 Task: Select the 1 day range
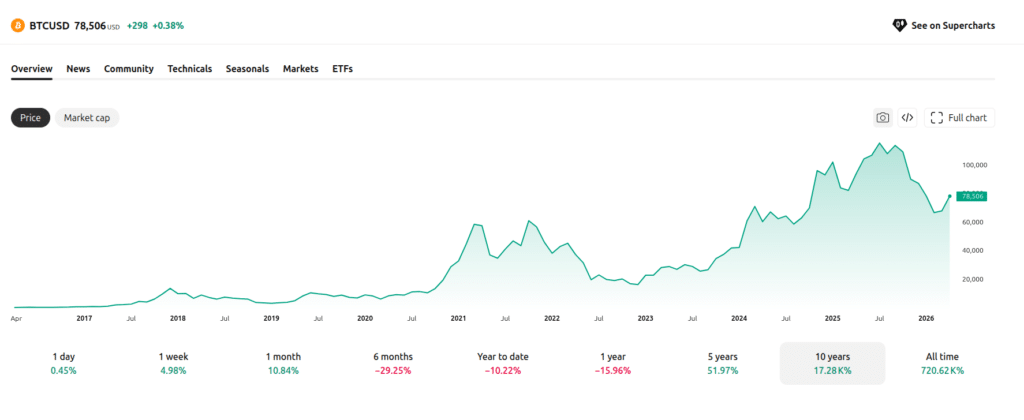click(64, 363)
